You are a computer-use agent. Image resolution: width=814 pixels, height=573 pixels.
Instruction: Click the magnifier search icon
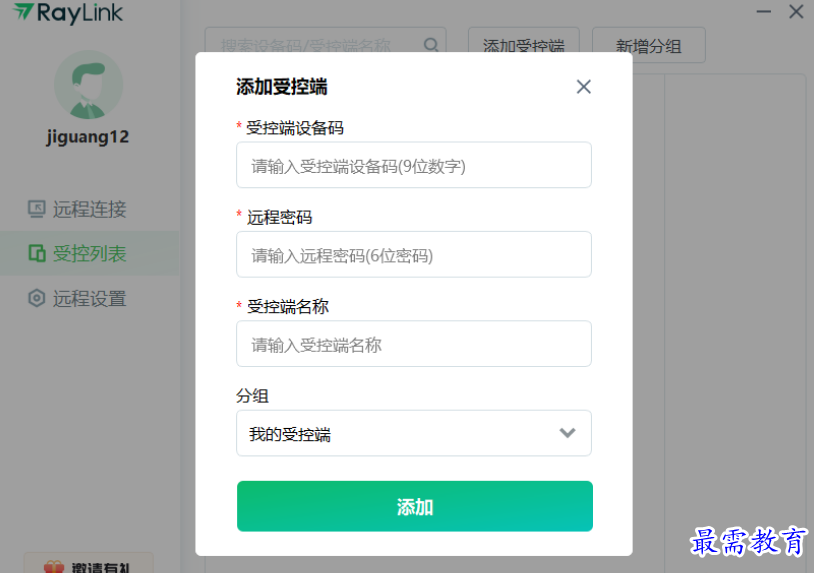[432, 45]
